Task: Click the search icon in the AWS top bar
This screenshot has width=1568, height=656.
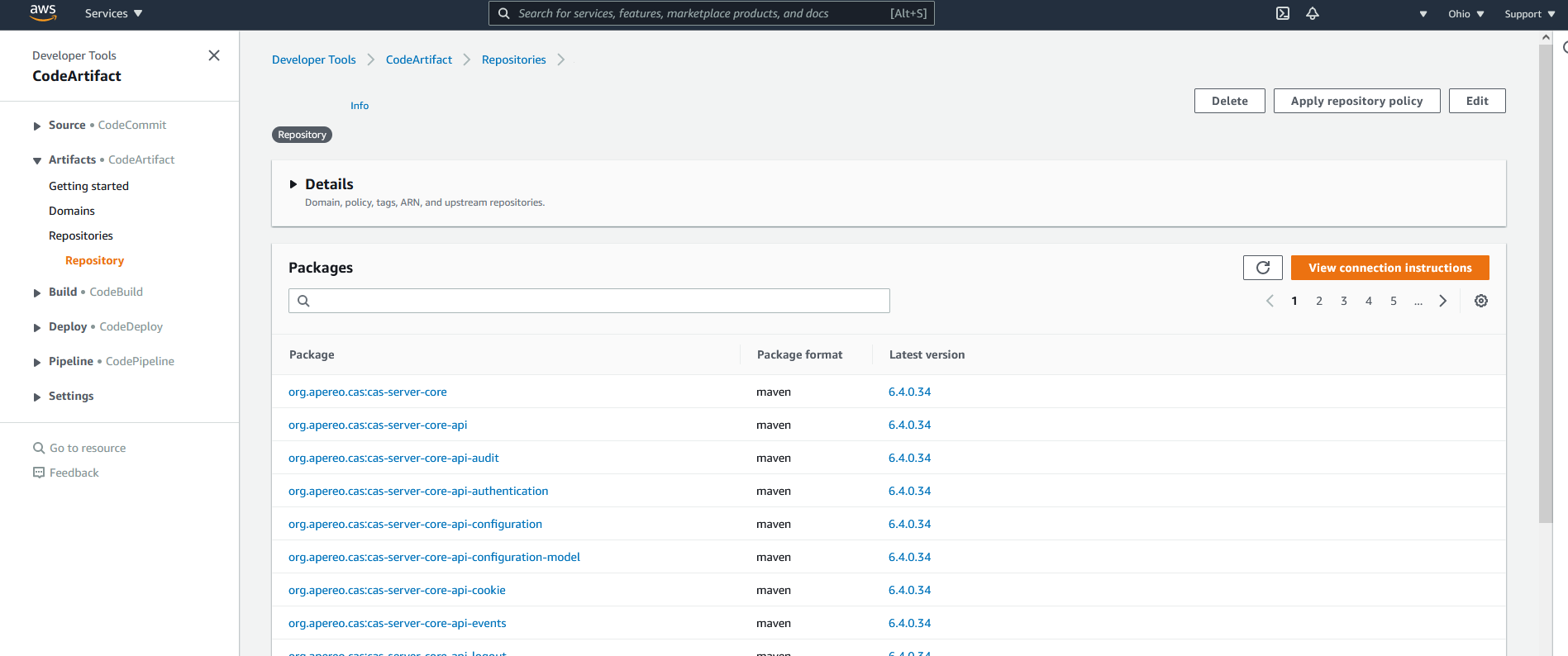Action: pos(503,13)
